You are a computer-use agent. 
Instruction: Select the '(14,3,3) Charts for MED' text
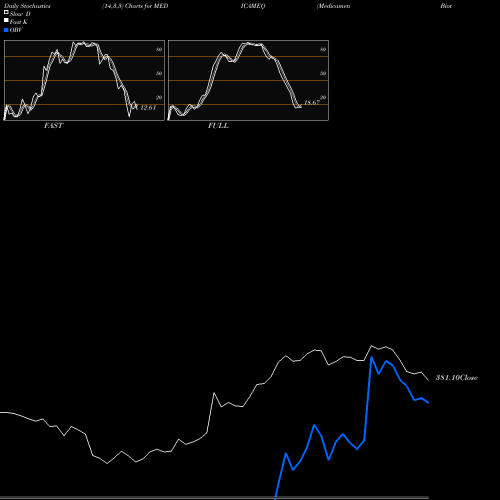[x=135, y=6]
